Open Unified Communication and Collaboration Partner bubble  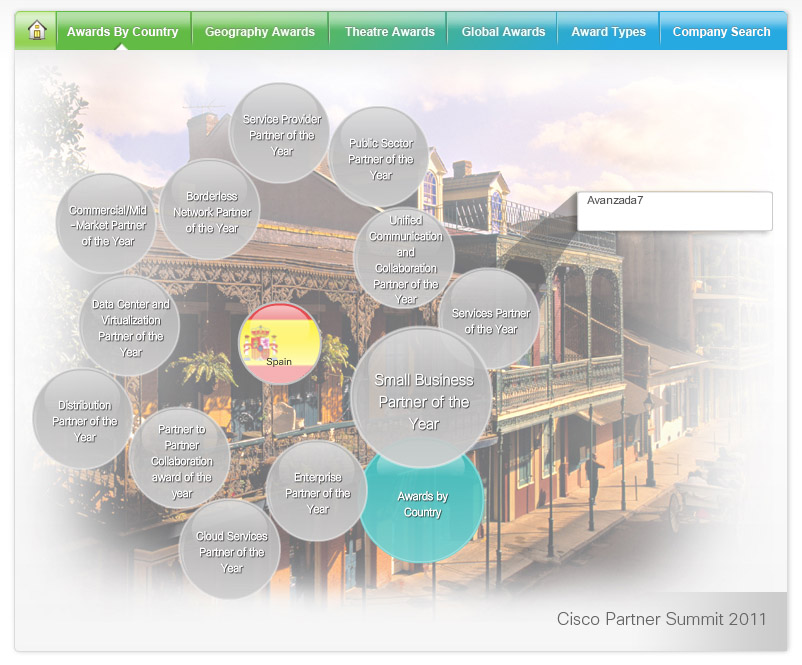(x=405, y=260)
